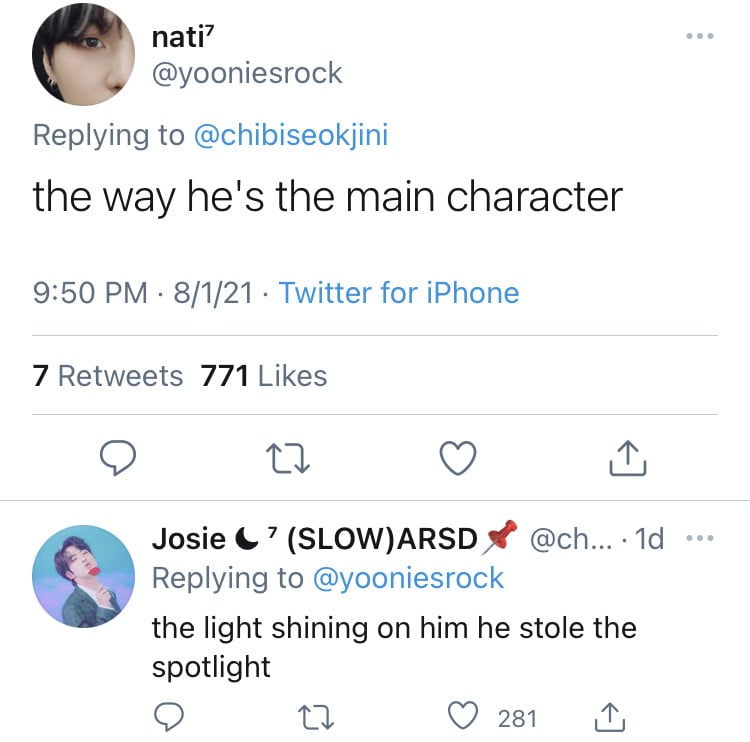This screenshot has height=742, width=750.
Task: Open the @chibiseokjini mention link
Action: point(289,135)
